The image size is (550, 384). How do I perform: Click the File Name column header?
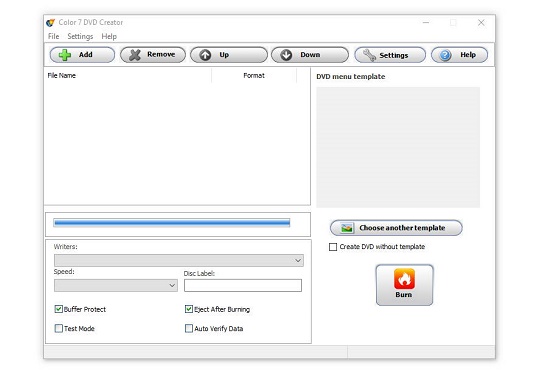click(128, 75)
